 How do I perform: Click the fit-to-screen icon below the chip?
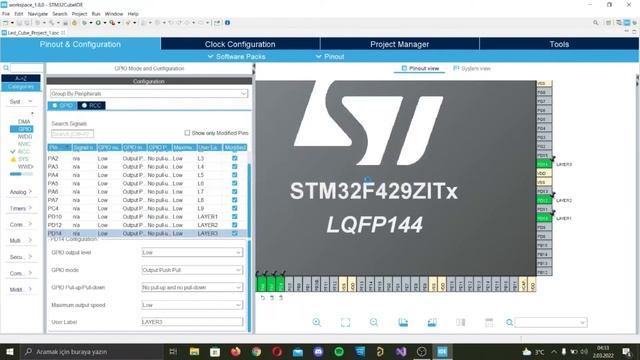[345, 322]
